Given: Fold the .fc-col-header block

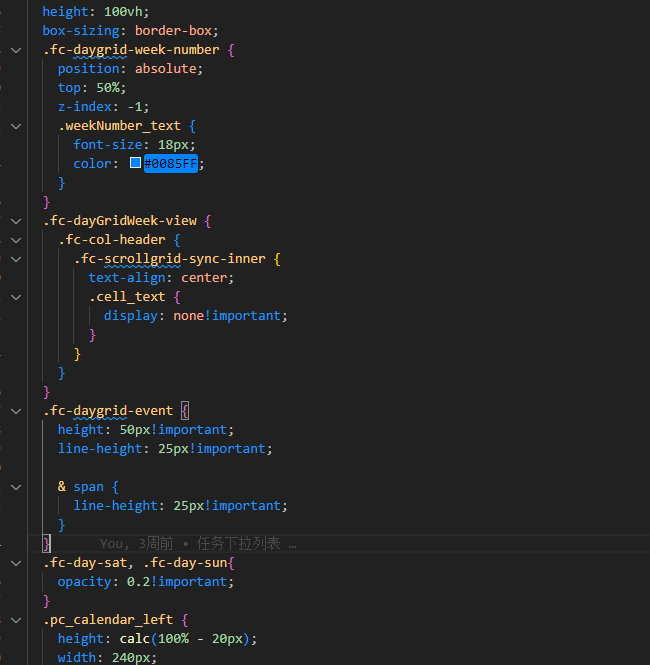Looking at the screenshot, I should [16, 240].
